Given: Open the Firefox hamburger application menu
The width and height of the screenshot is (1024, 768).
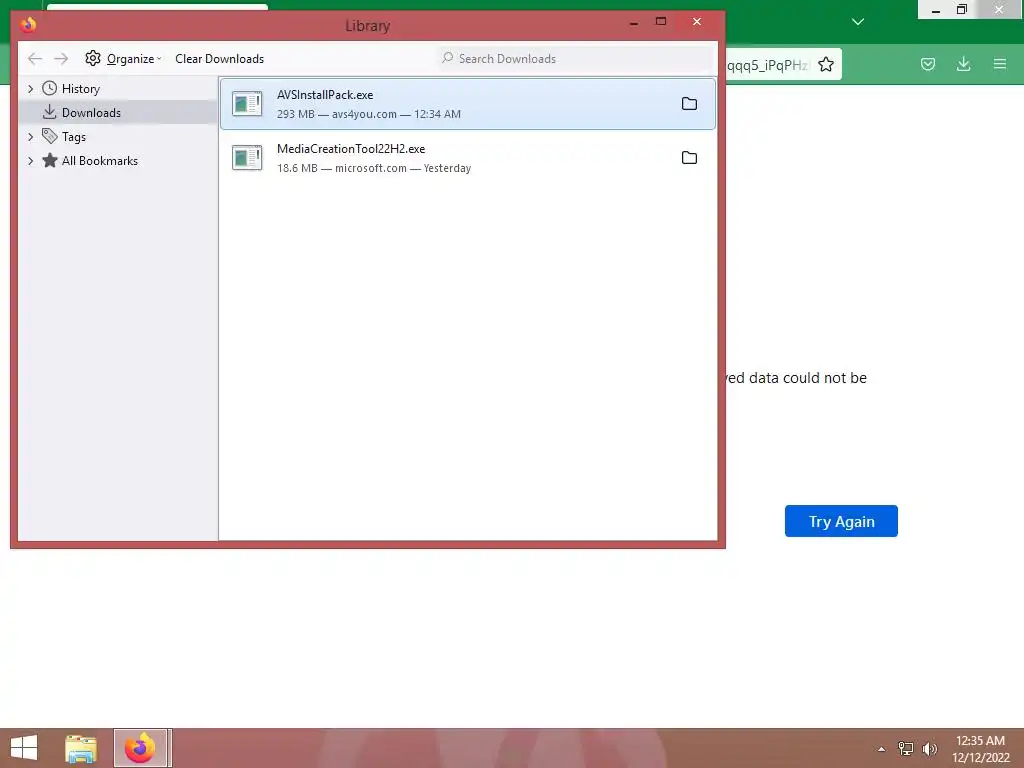Looking at the screenshot, I should click(x=1000, y=64).
